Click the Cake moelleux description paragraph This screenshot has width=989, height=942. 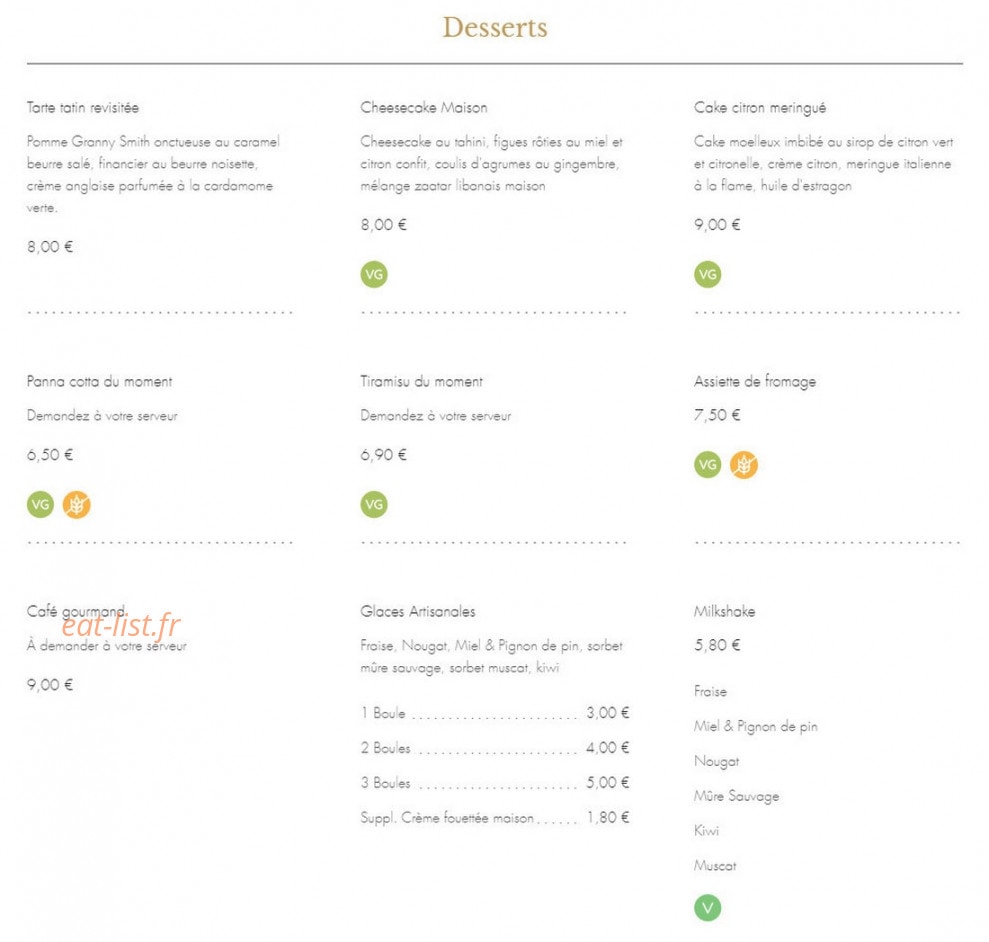point(824,164)
